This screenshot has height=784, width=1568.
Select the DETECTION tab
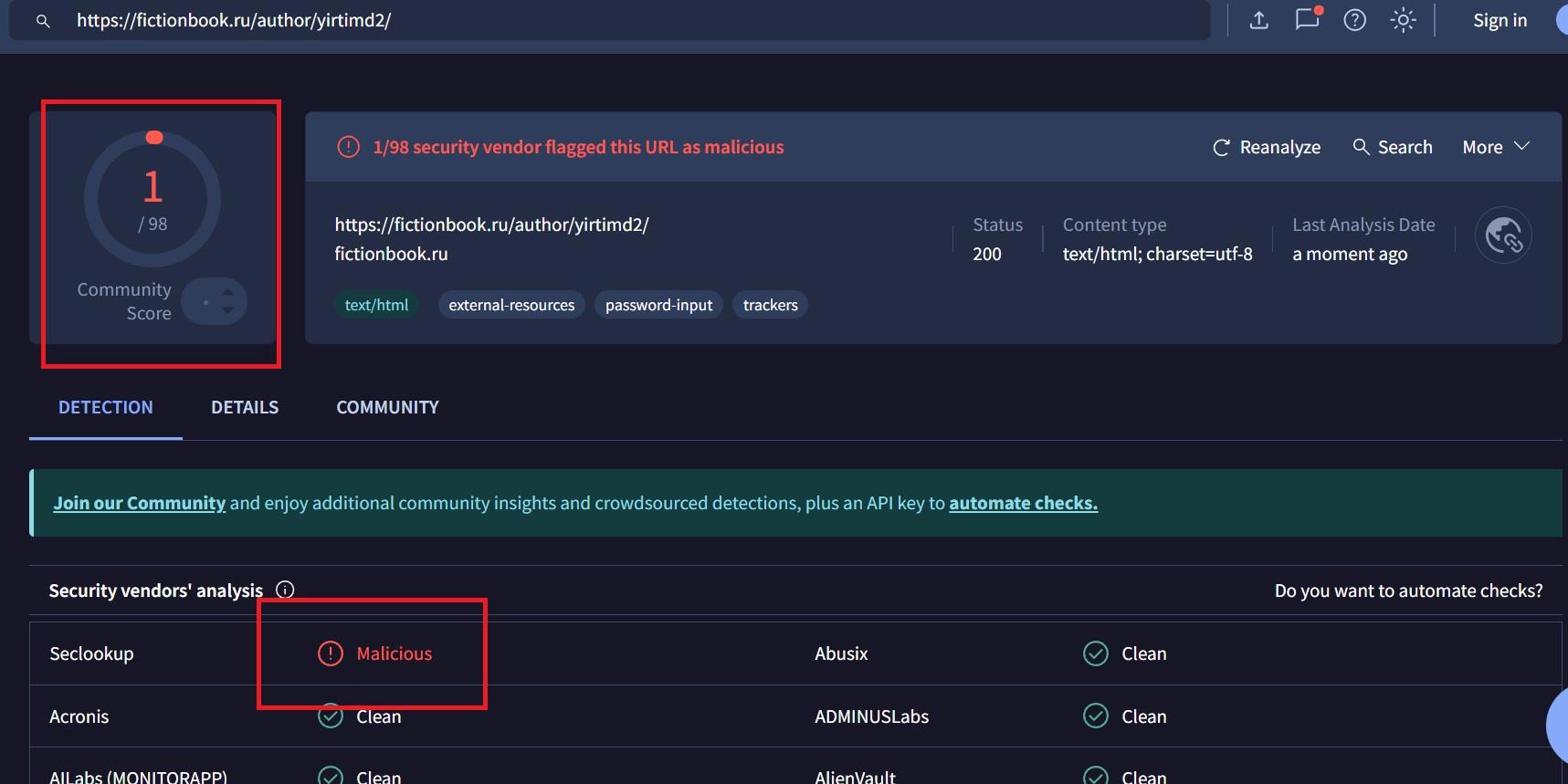click(x=106, y=407)
